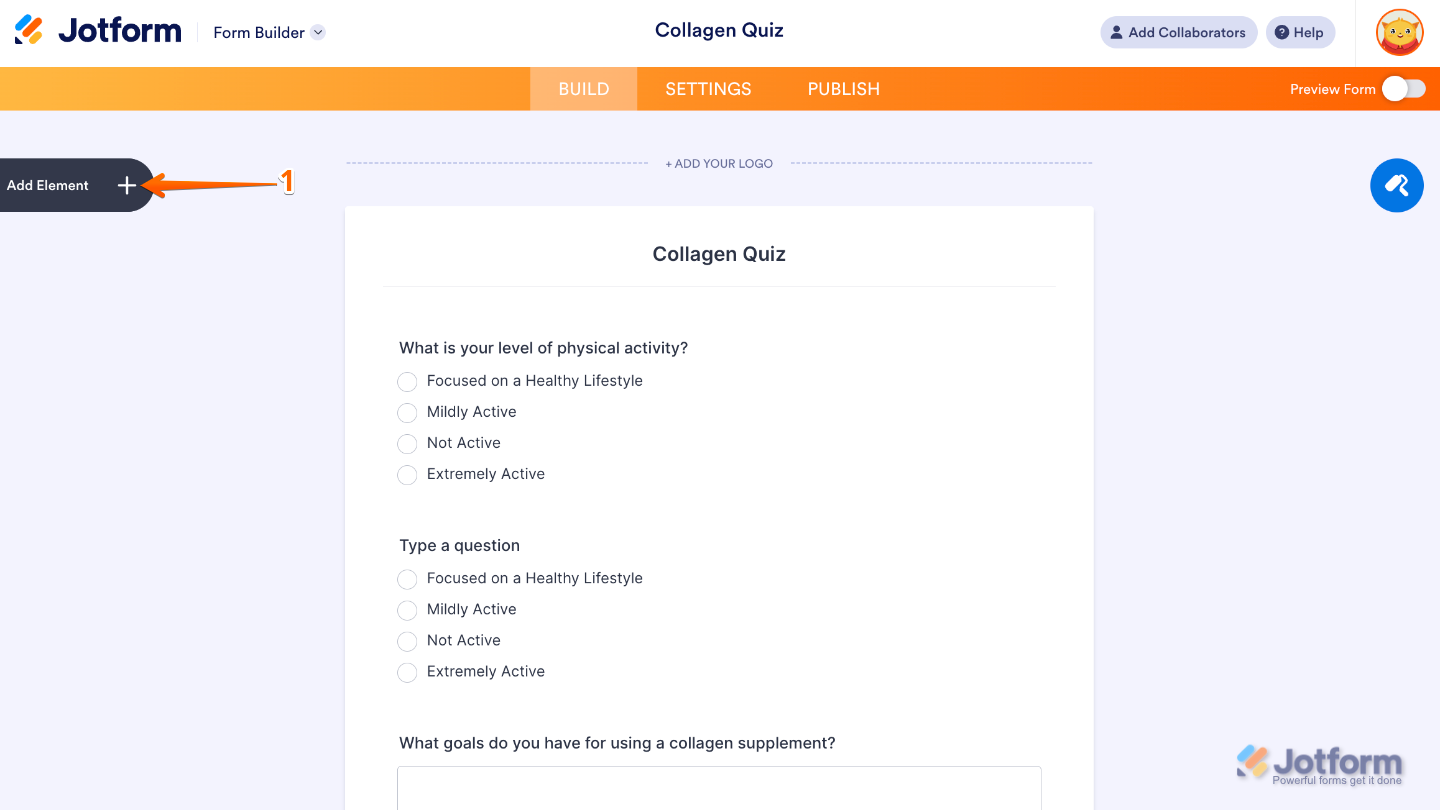Open the Form Designer paint roller icon
Viewport: 1440px width, 810px height.
1396,185
